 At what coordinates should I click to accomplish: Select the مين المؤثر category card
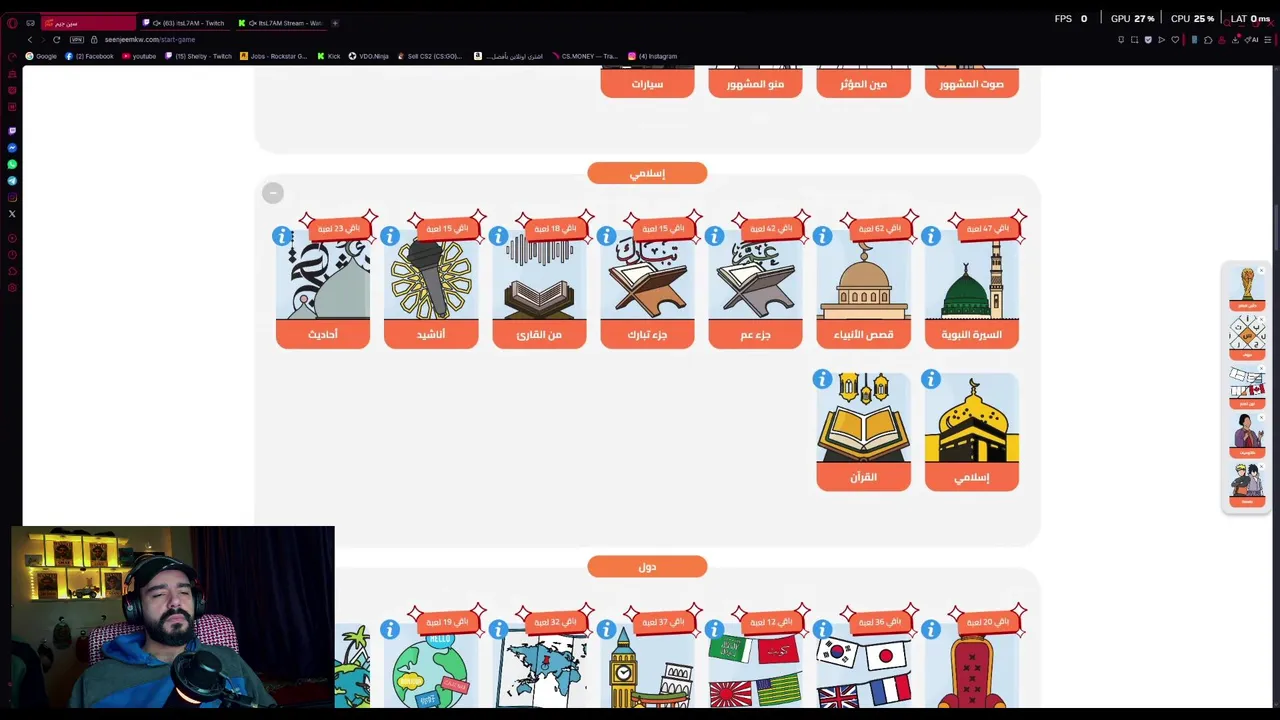pyautogui.click(x=863, y=83)
